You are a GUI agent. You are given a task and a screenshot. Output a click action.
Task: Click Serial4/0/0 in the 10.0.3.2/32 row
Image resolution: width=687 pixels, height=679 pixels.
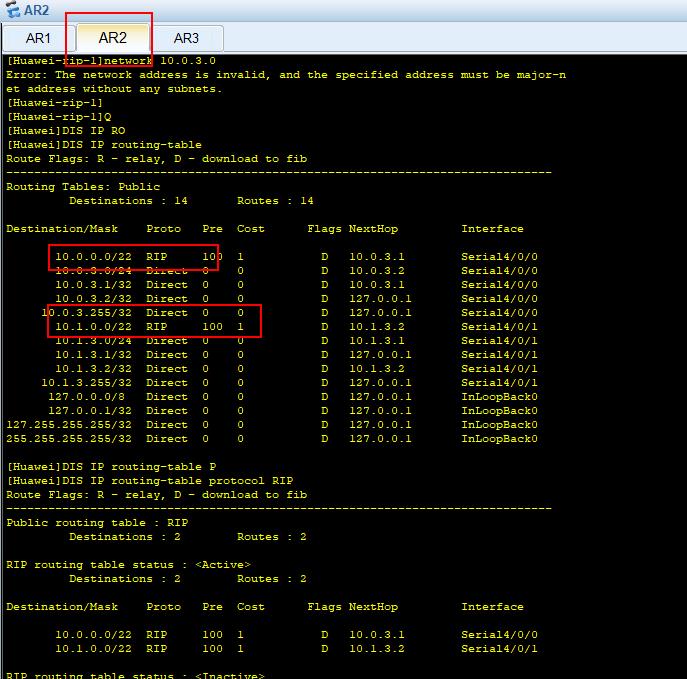[x=499, y=299]
